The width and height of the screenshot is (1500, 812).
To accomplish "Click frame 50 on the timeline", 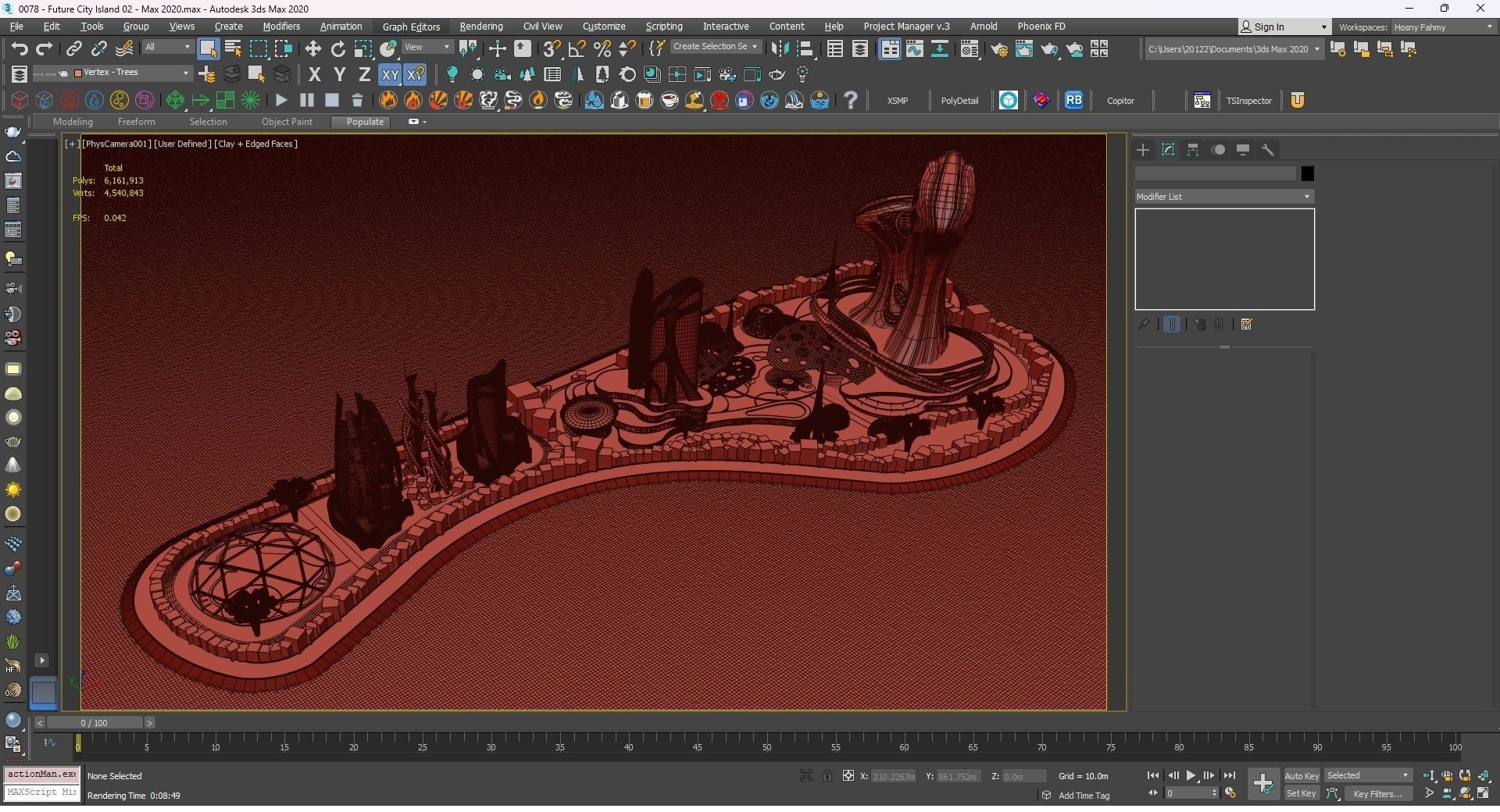I will 766,746.
